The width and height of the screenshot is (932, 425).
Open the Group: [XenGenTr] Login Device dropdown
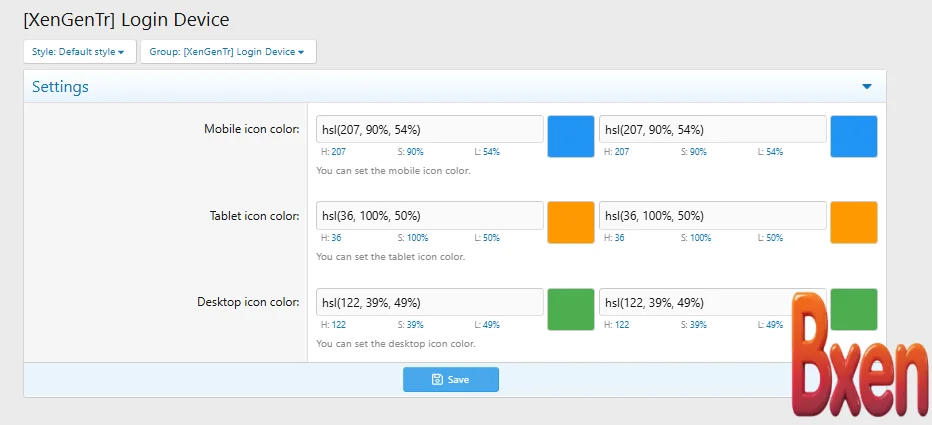tap(228, 52)
